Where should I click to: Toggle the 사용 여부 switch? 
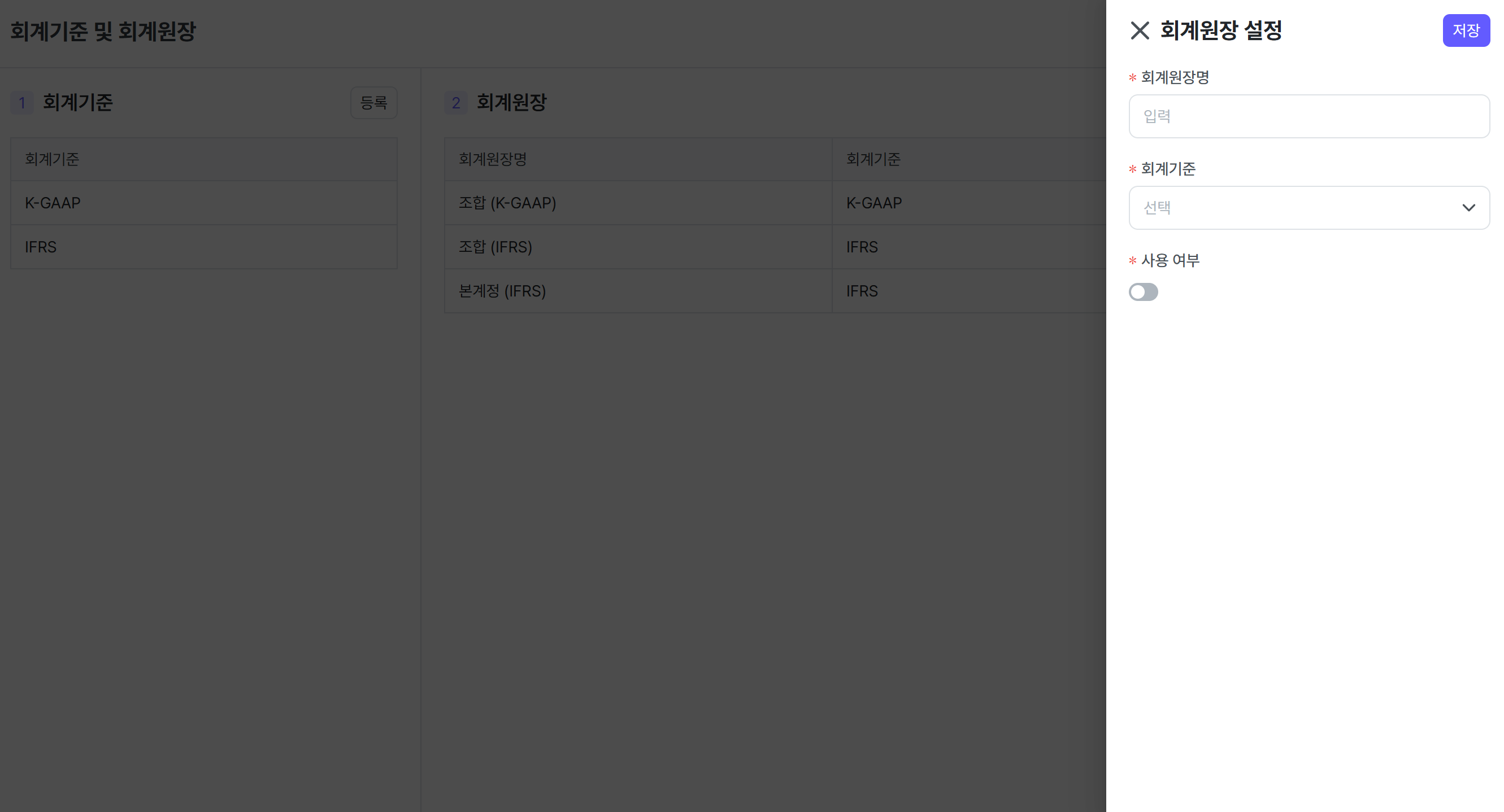point(1143,292)
